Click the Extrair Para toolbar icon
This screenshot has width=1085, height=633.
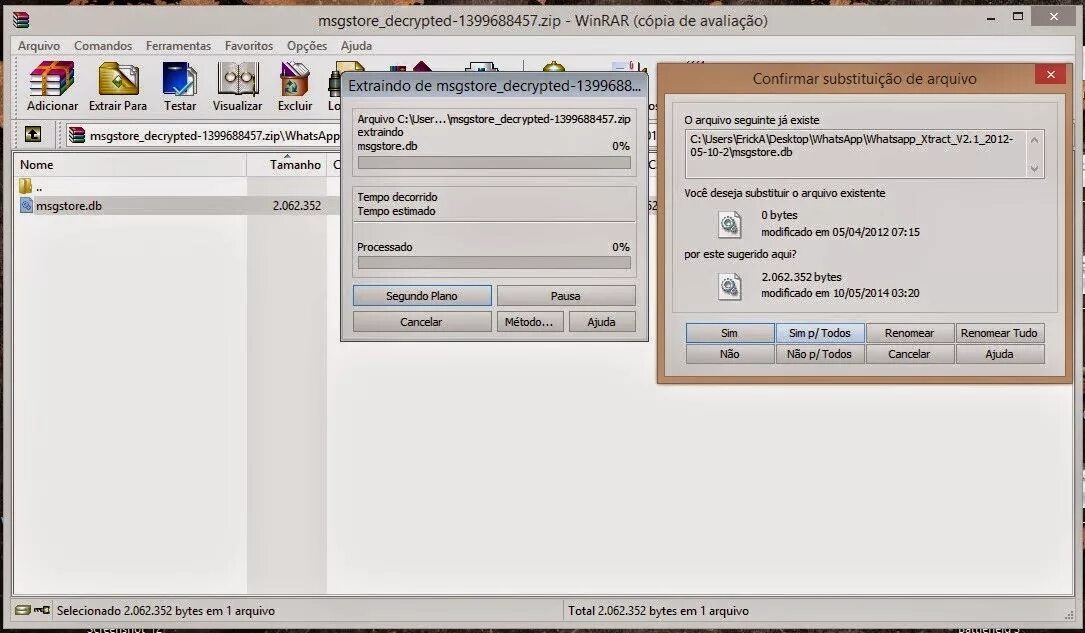118,79
